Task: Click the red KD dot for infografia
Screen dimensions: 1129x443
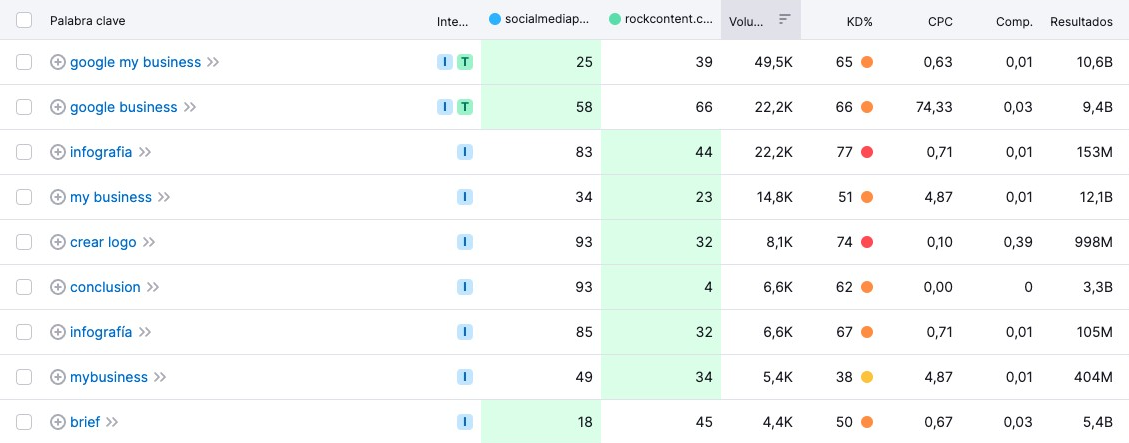Action: coord(867,152)
